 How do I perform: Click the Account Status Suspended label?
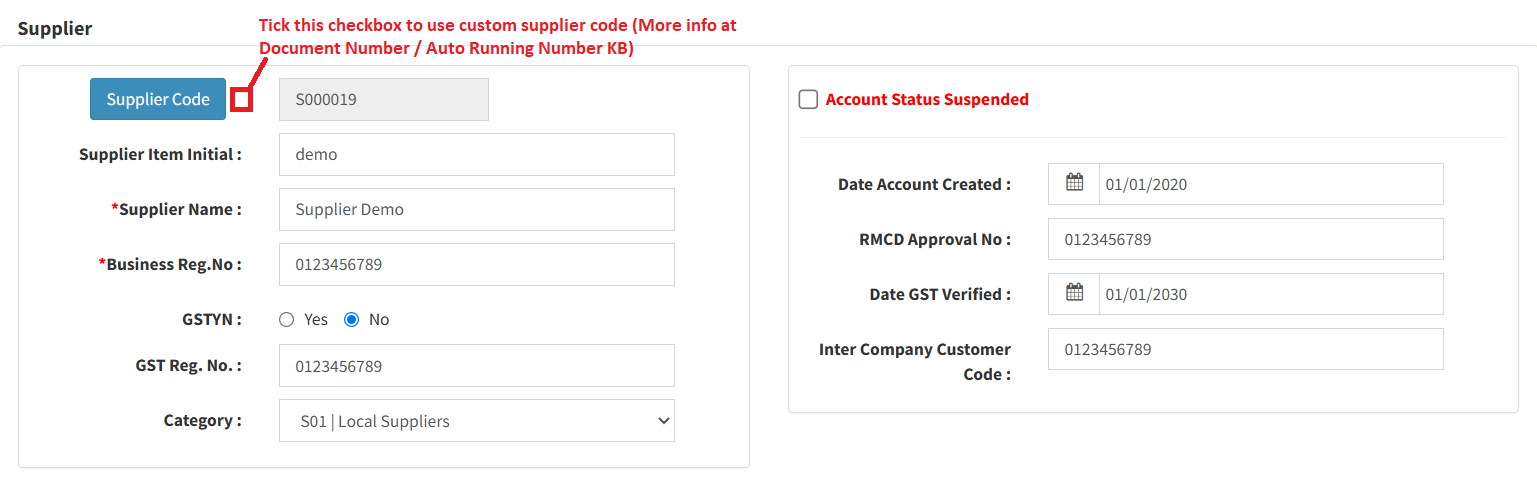tap(927, 100)
